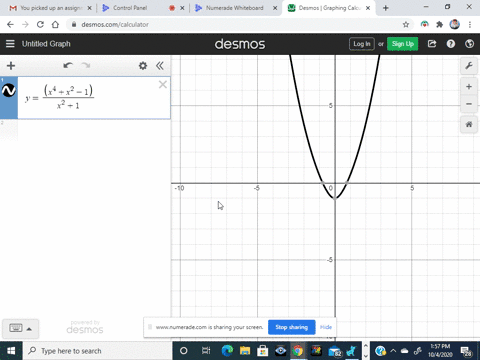Open the language globe menu
This screenshot has width=480, height=360.
tap(469, 44)
